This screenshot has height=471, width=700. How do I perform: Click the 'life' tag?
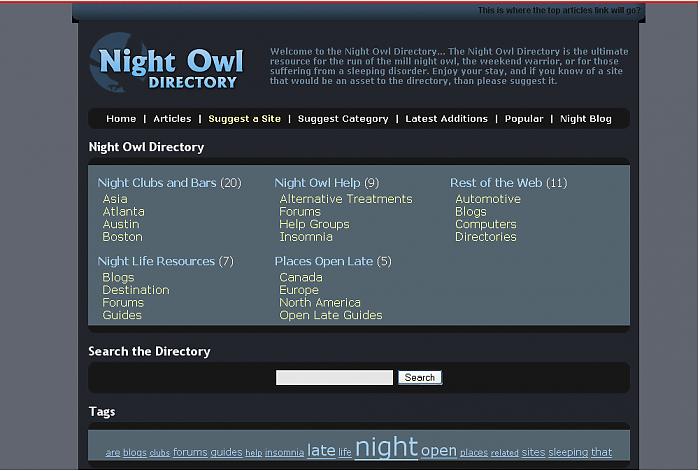(x=345, y=453)
